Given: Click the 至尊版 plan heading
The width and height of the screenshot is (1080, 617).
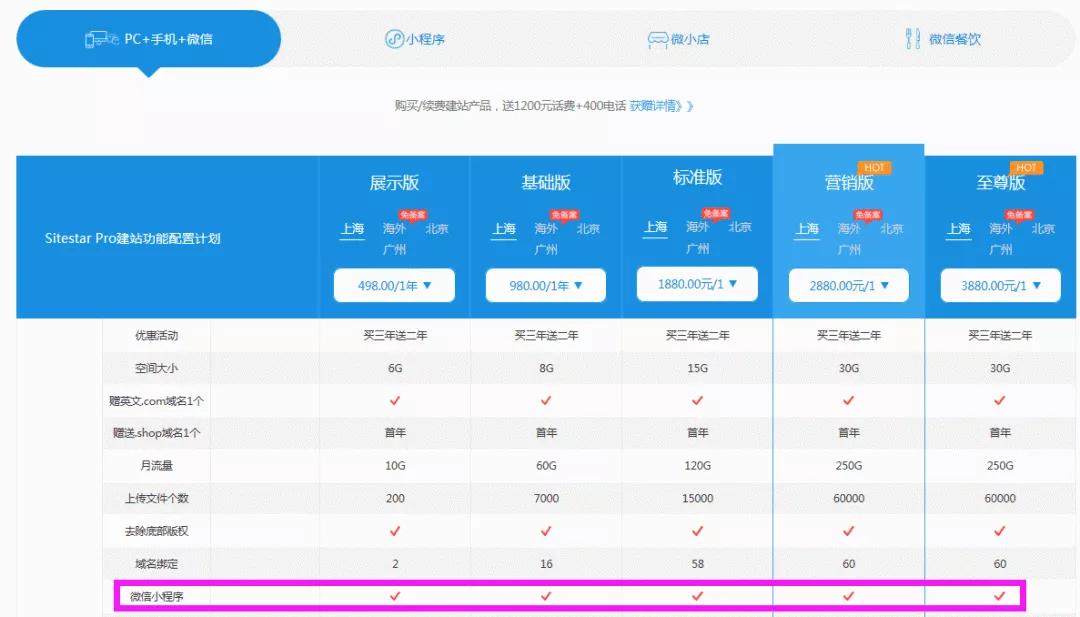Looking at the screenshot, I should click(x=1000, y=182).
